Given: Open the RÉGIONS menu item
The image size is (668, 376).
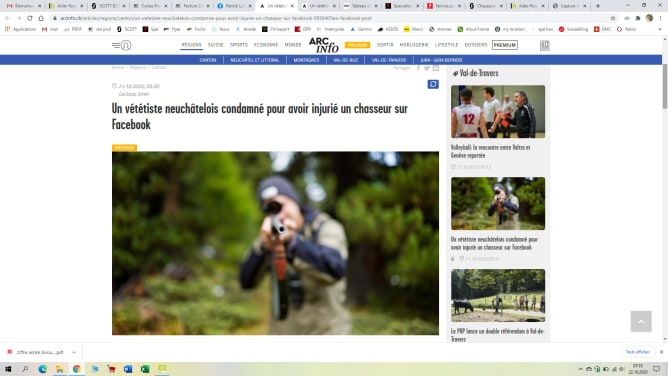Looking at the screenshot, I should coord(191,45).
